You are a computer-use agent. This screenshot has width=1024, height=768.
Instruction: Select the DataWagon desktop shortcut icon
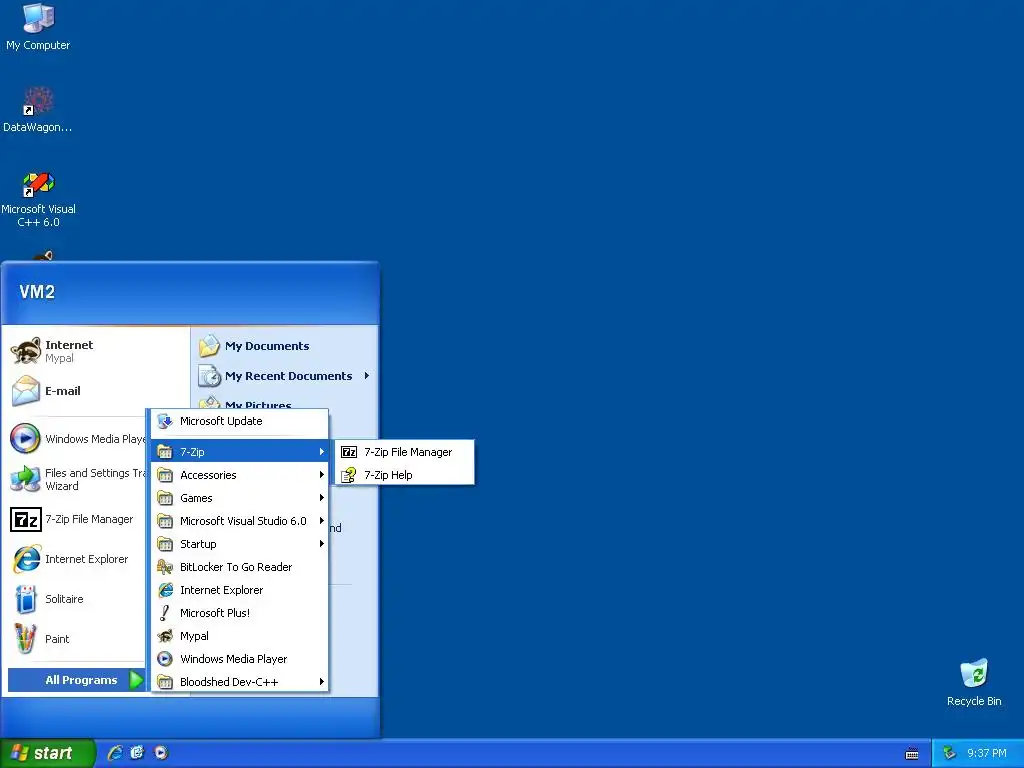pyautogui.click(x=39, y=101)
